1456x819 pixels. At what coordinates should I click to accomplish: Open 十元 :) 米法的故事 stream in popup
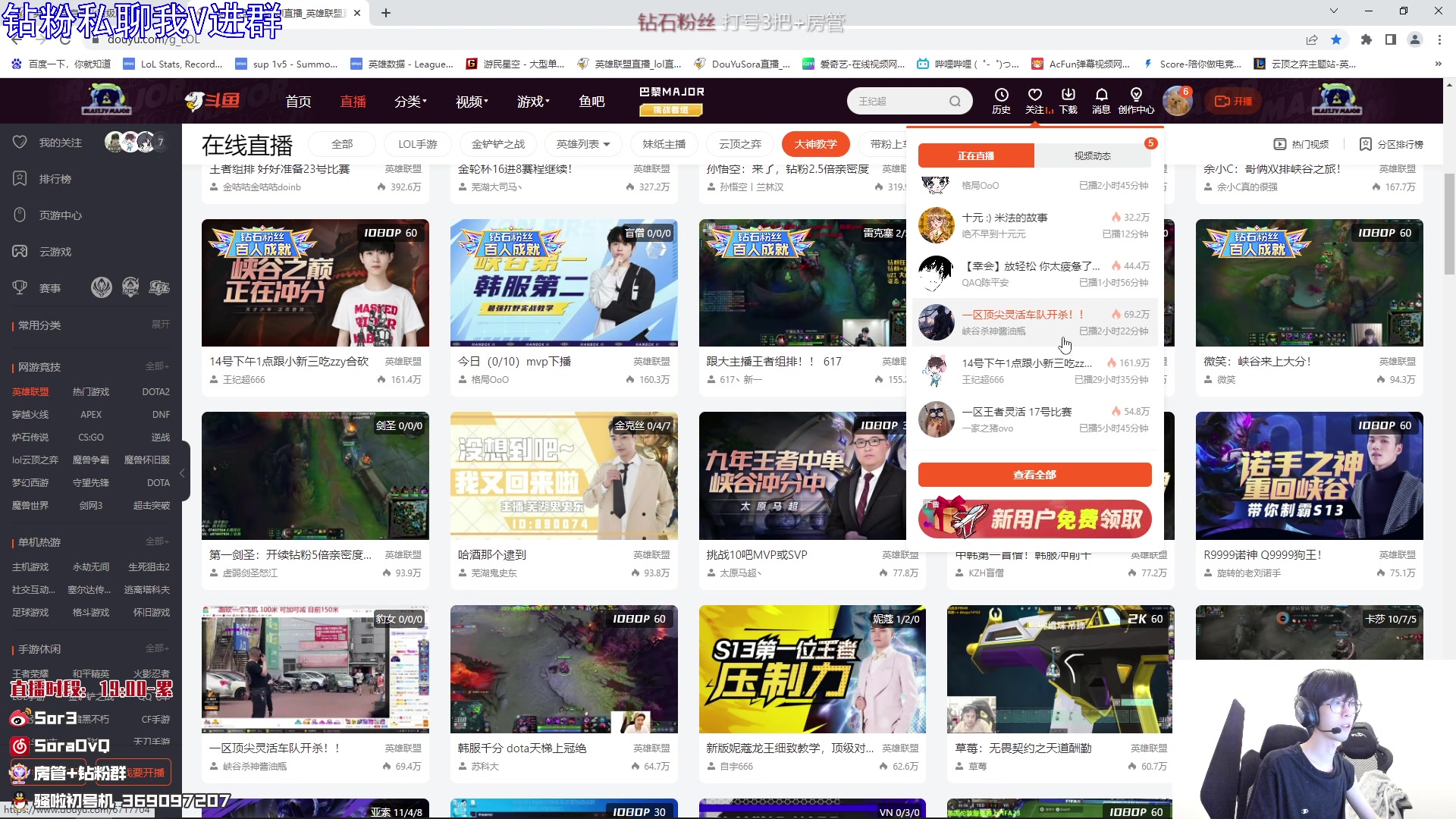pyautogui.click(x=1034, y=225)
